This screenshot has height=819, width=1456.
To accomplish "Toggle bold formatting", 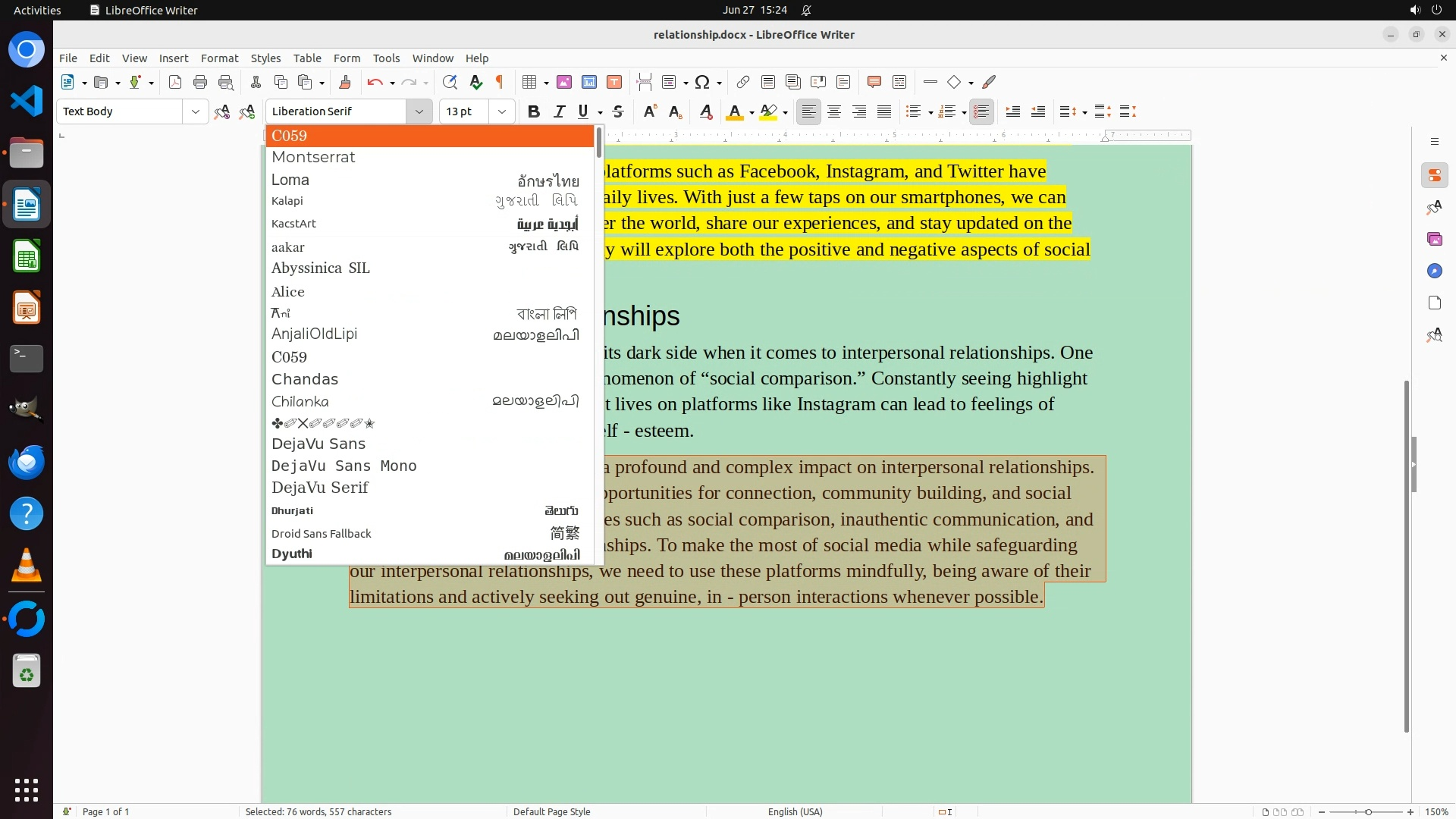I will (x=534, y=111).
